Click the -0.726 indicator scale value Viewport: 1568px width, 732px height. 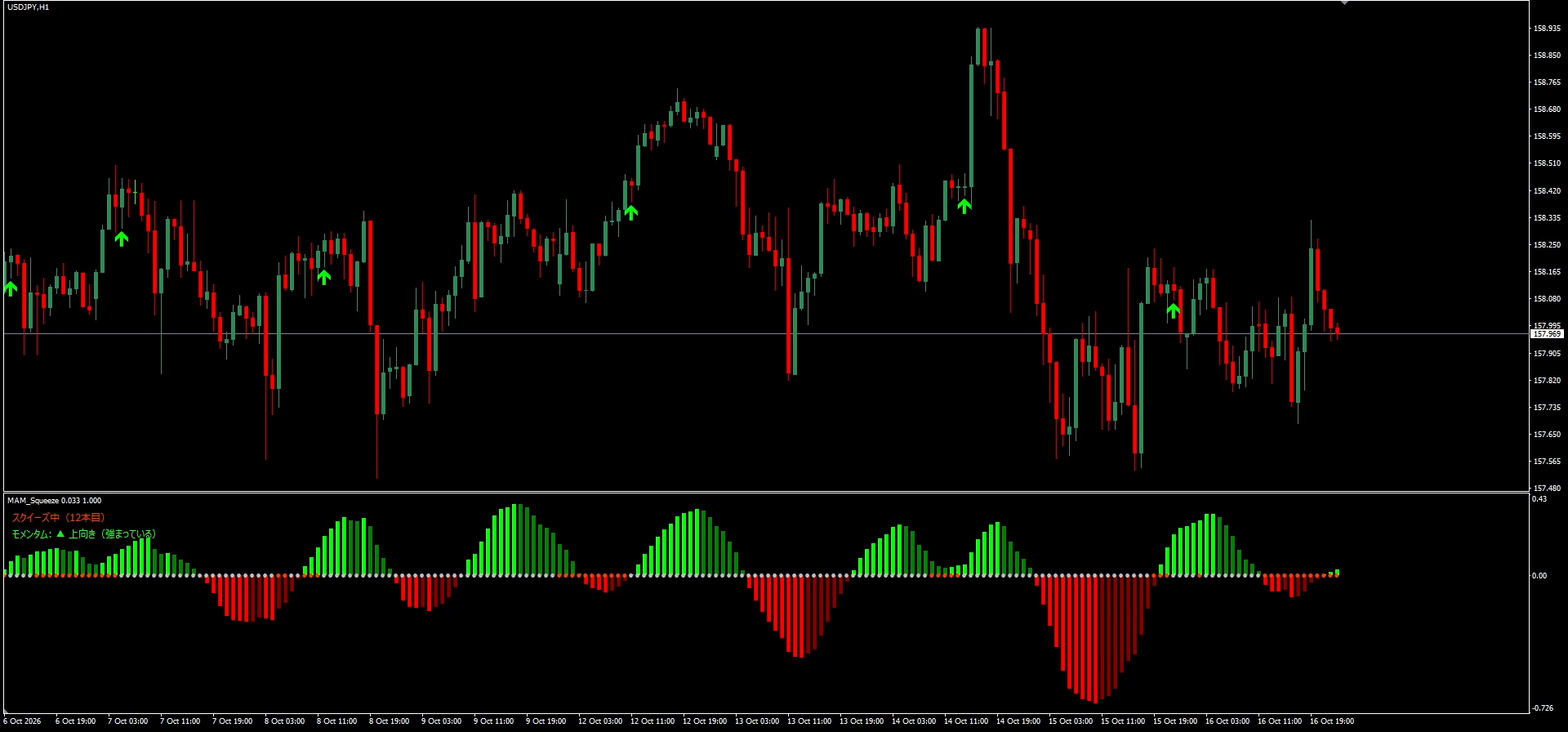click(1543, 708)
